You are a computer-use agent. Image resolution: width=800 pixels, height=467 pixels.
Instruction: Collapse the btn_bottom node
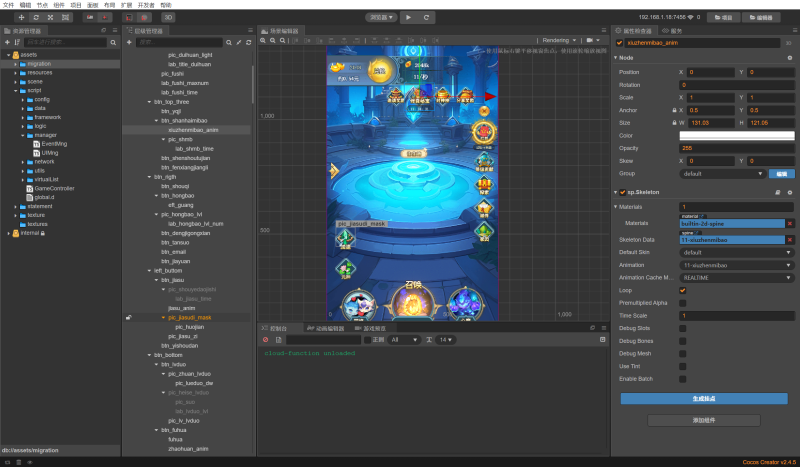click(x=149, y=355)
